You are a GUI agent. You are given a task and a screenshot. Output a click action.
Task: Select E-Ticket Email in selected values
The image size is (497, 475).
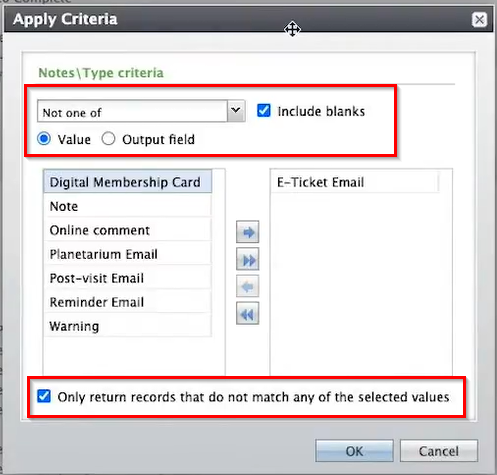tap(355, 182)
